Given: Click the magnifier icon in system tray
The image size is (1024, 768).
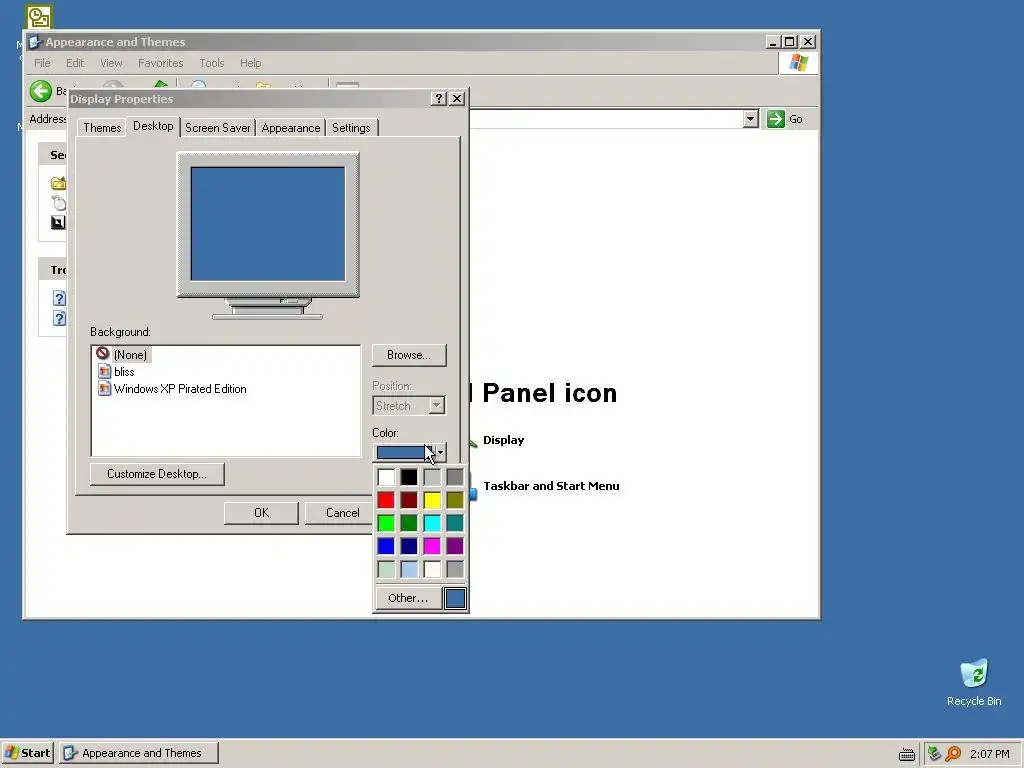Looking at the screenshot, I should coord(953,754).
